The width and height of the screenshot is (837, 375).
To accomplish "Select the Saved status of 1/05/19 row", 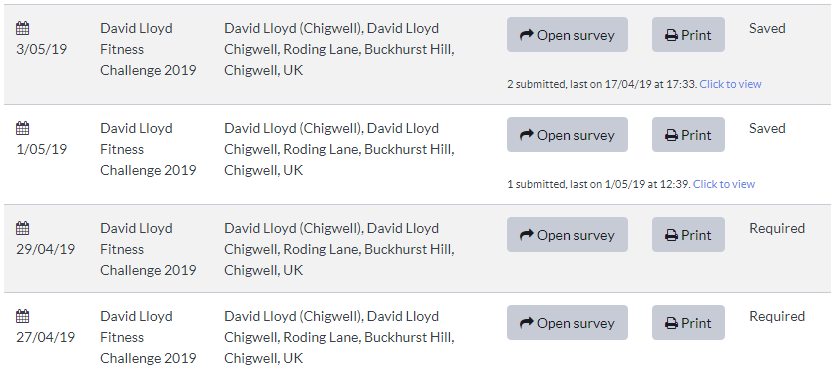I will tap(767, 129).
